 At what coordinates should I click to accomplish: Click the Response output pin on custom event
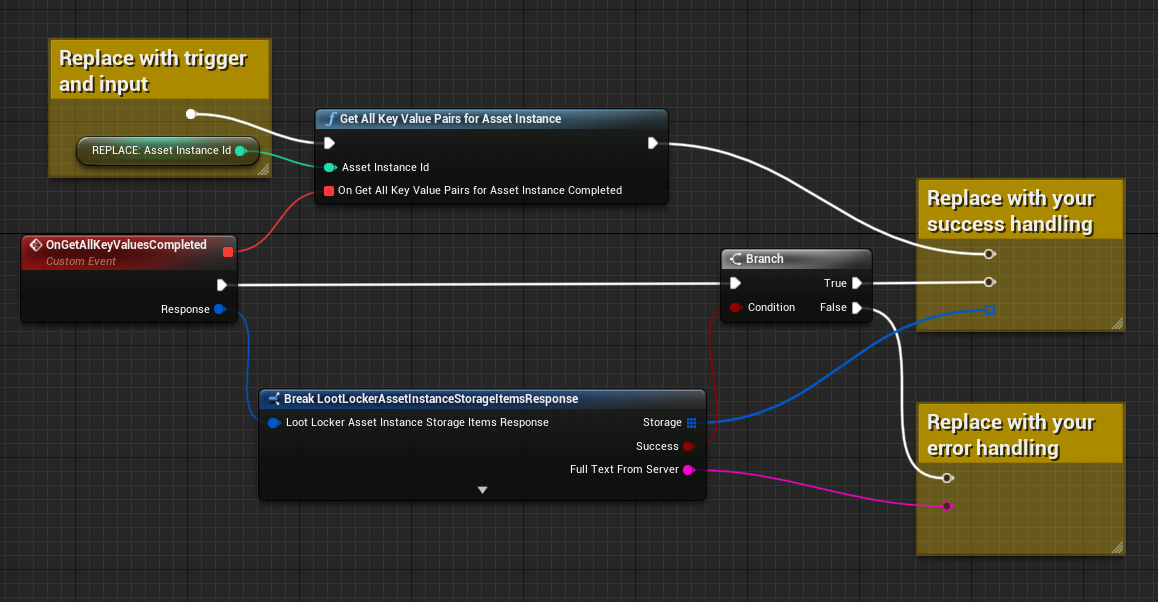[220, 310]
